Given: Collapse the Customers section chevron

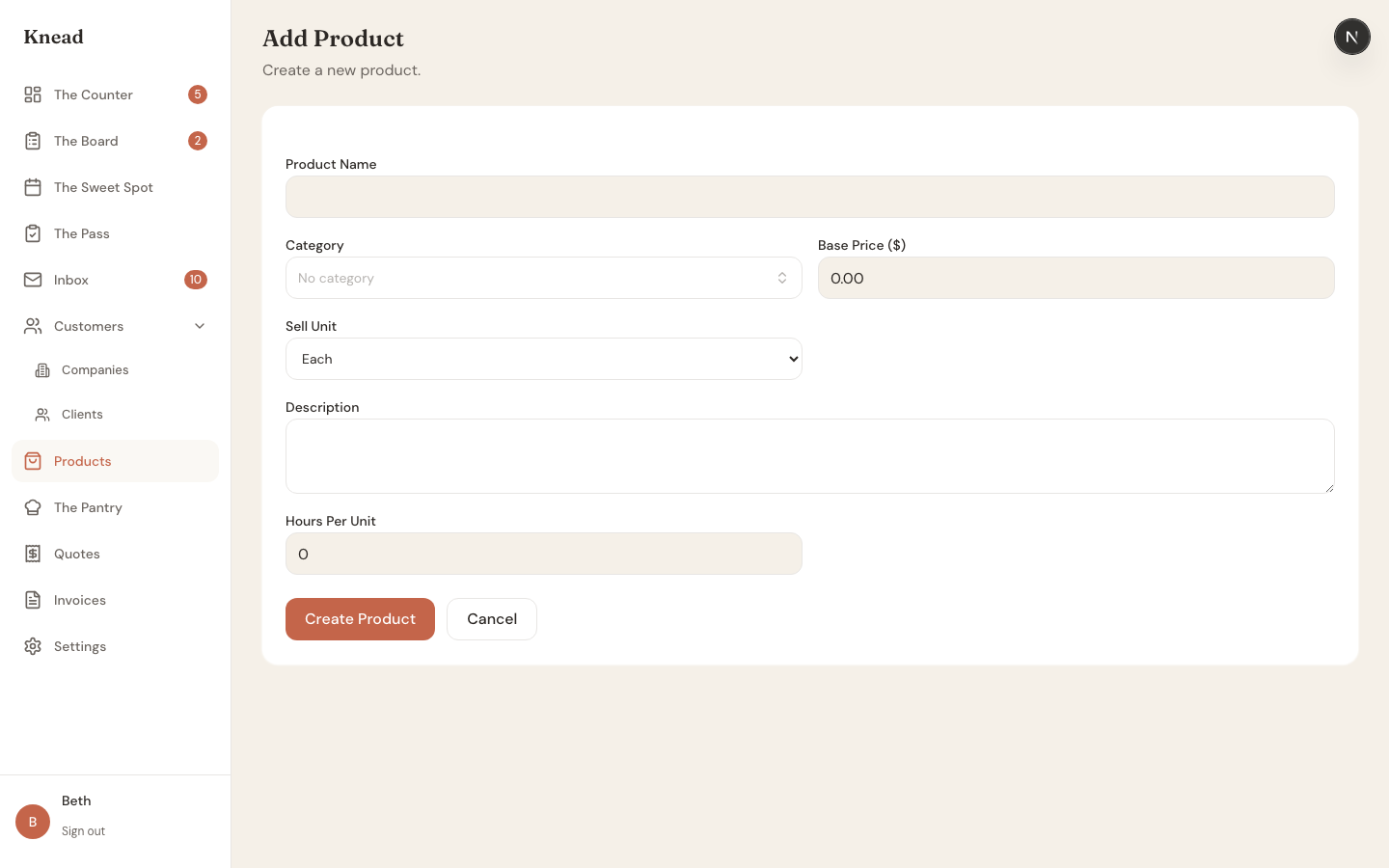Looking at the screenshot, I should click(200, 326).
